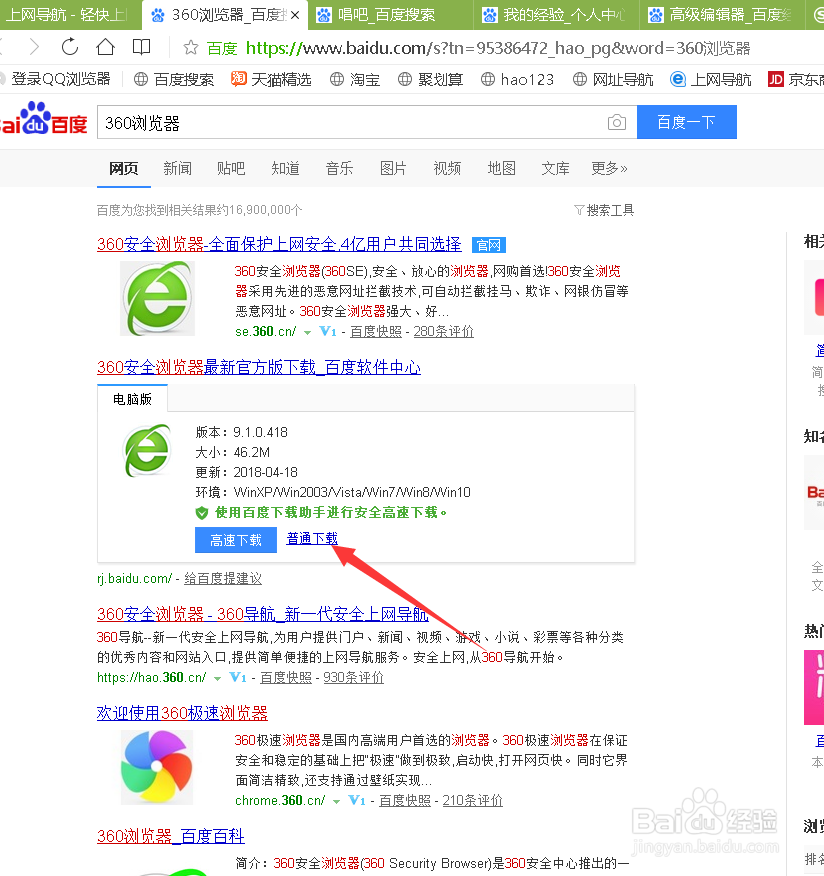The image size is (824, 876).
Task: Open 淘宝 bookmark
Action: (x=355, y=79)
